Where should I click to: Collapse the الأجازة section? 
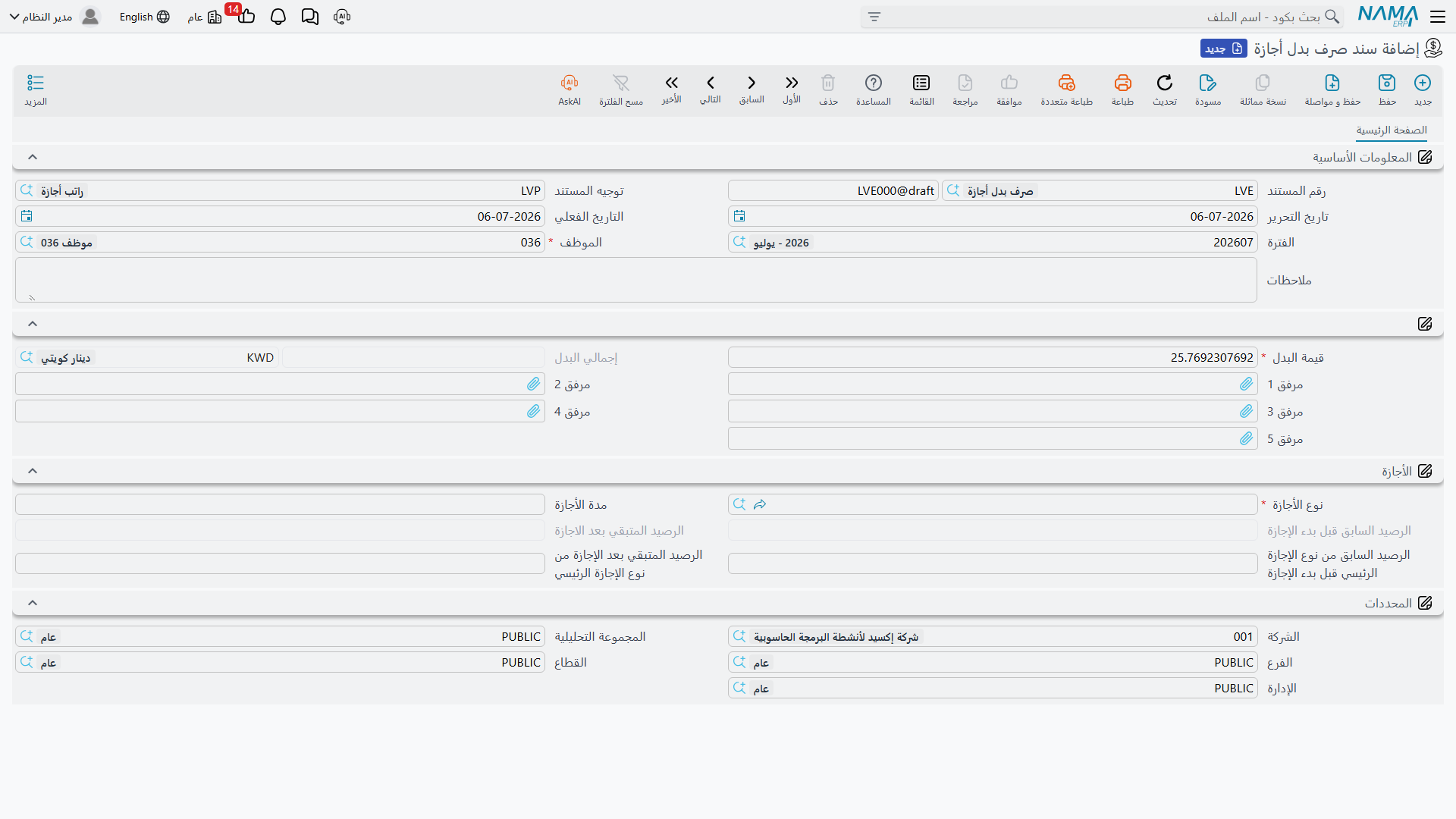tap(33, 471)
